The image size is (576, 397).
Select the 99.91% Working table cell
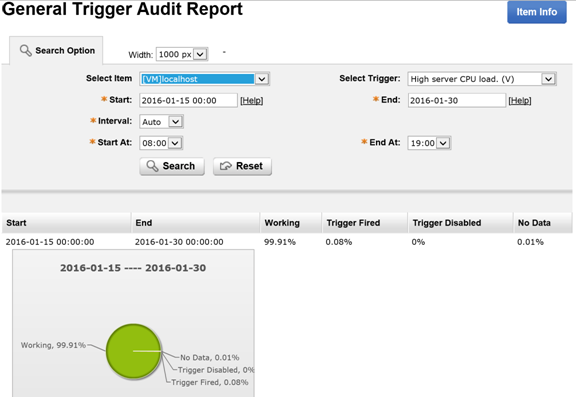pyautogui.click(x=280, y=242)
